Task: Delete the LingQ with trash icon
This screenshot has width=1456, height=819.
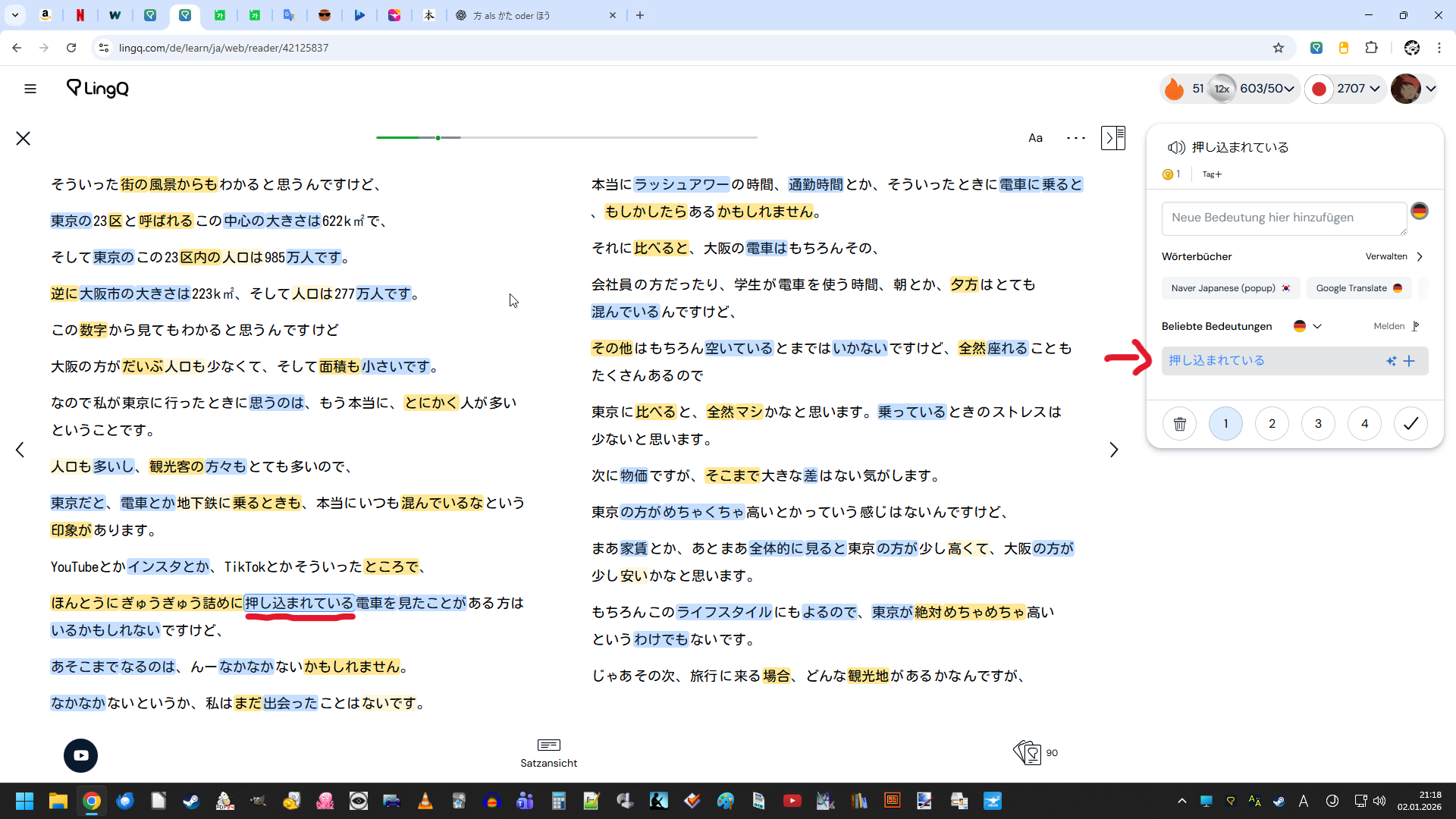Action: pyautogui.click(x=1179, y=424)
